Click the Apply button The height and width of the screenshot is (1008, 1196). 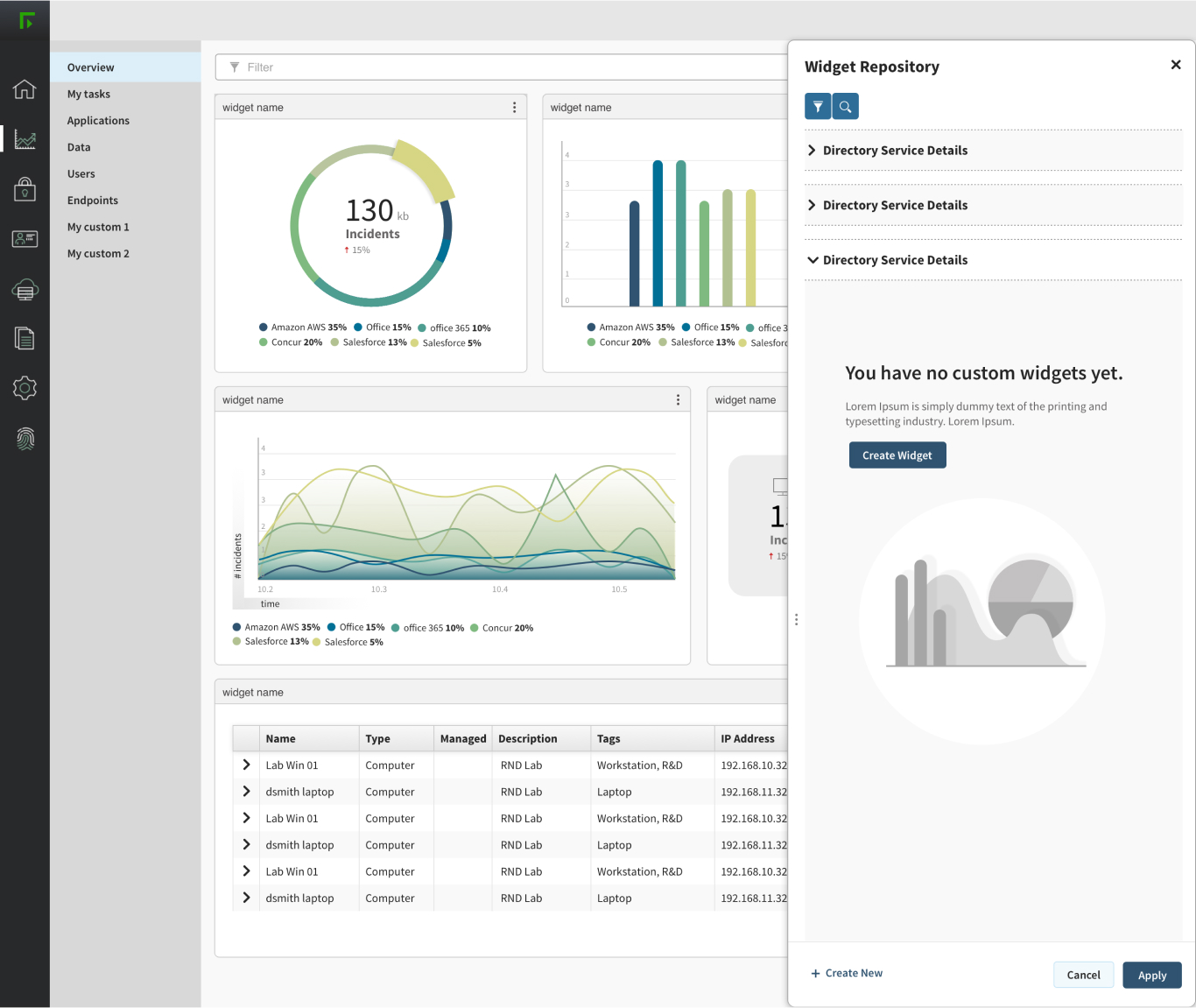coord(1152,975)
